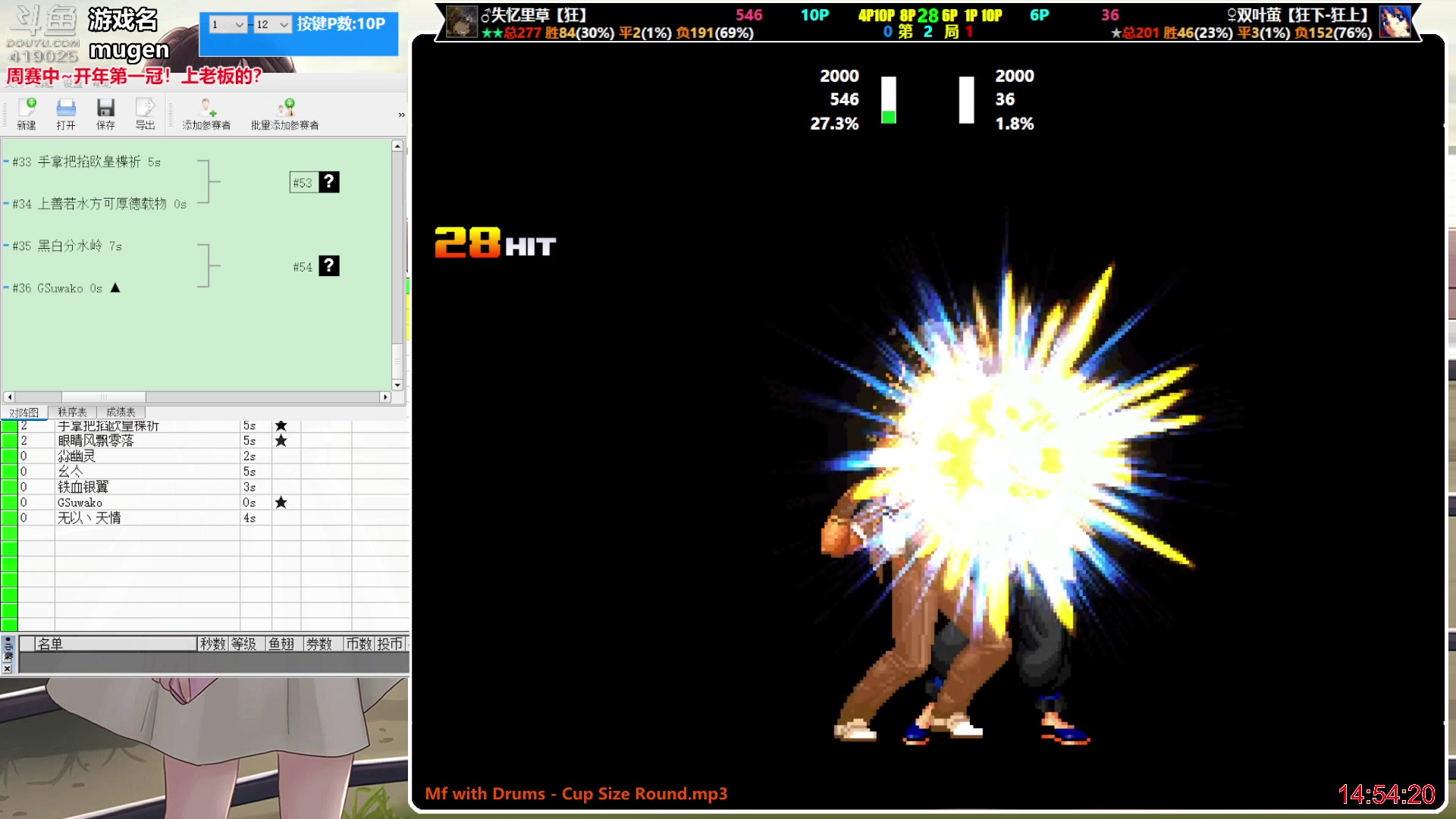Click the green marker of 眼睛风飘零落 row
Viewport: 1456px width, 819px height.
pyautogui.click(x=9, y=441)
